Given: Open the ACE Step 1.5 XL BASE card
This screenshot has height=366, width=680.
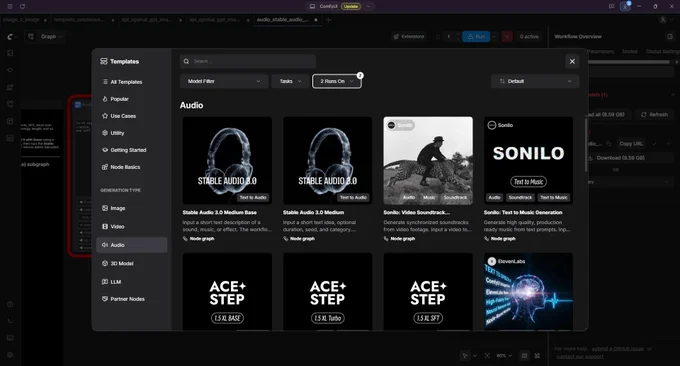Looking at the screenshot, I should (x=227, y=291).
